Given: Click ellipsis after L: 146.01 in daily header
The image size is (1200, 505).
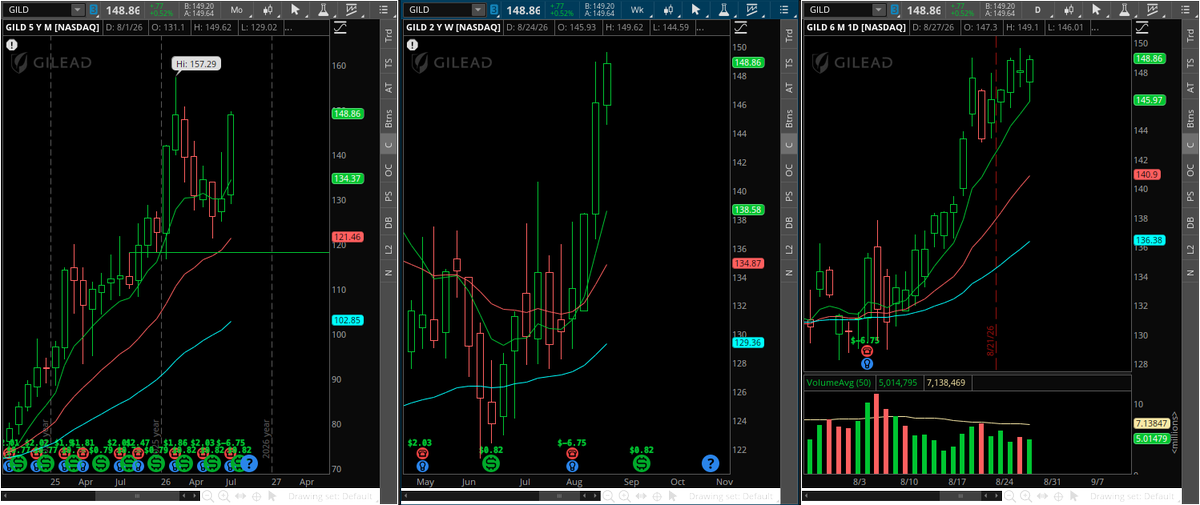Looking at the screenshot, I should pos(1096,27).
